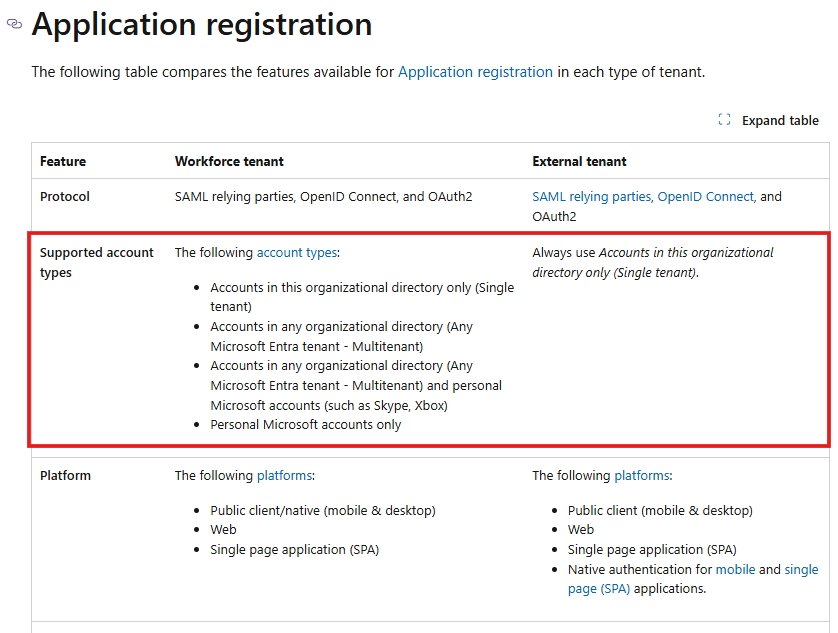Open the platforms link in Workforce tenant column
Screen dimensions: 838x633
[x=285, y=475]
